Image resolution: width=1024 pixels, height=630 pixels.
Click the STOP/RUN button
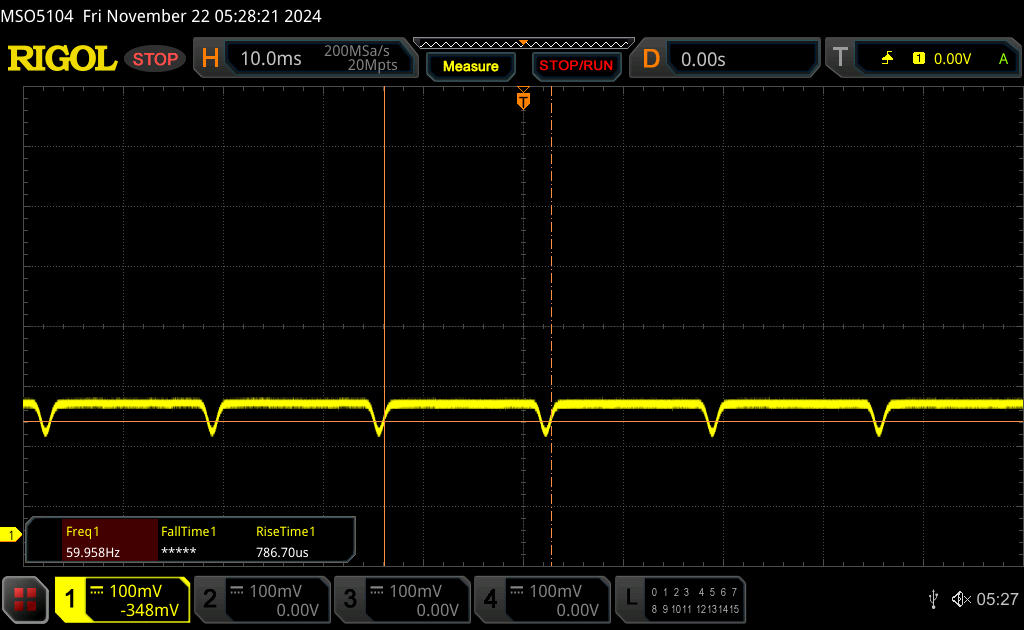(576, 66)
